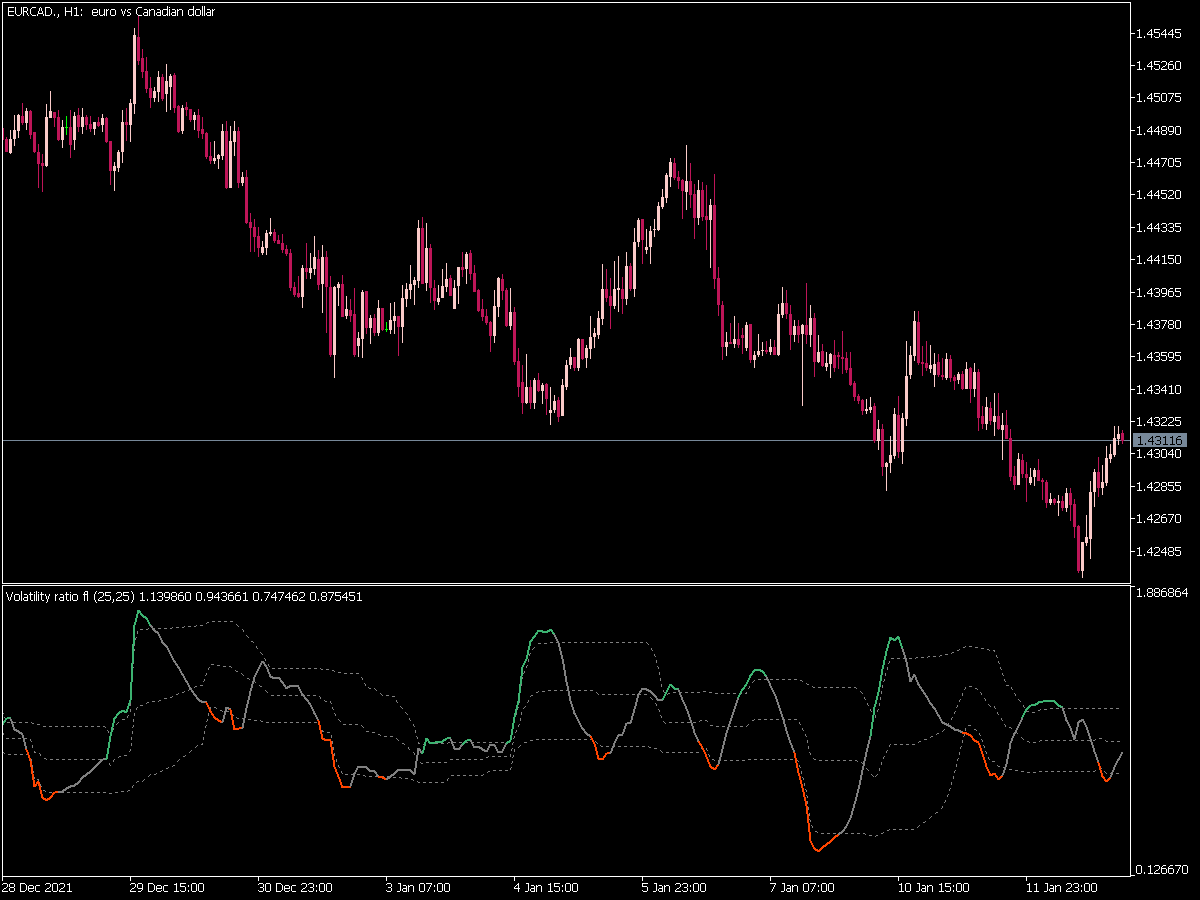1200x900 pixels.
Task: Click the 30 Dec 23:00 time label
Action: (x=295, y=888)
